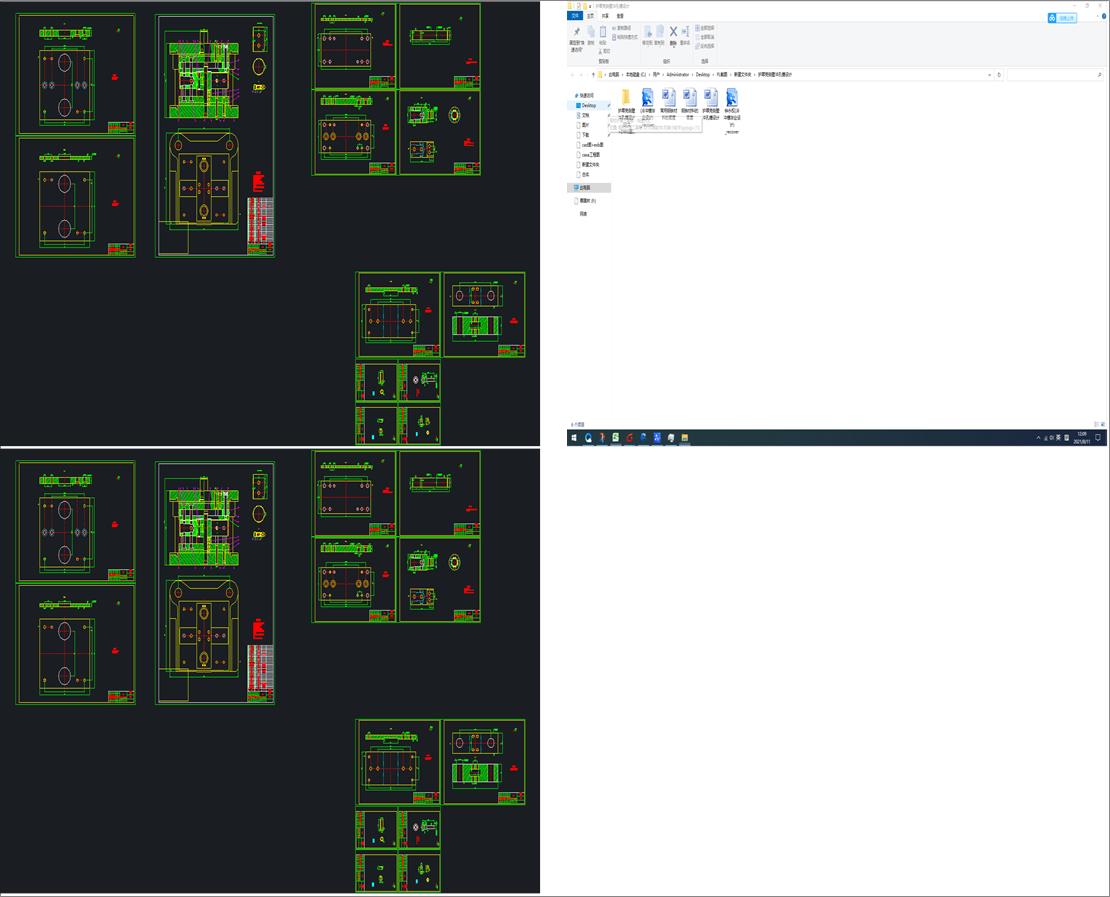Image resolution: width=1110 pixels, height=897 pixels.
Task: Select the caxa folder in sidebar
Action: (590, 154)
